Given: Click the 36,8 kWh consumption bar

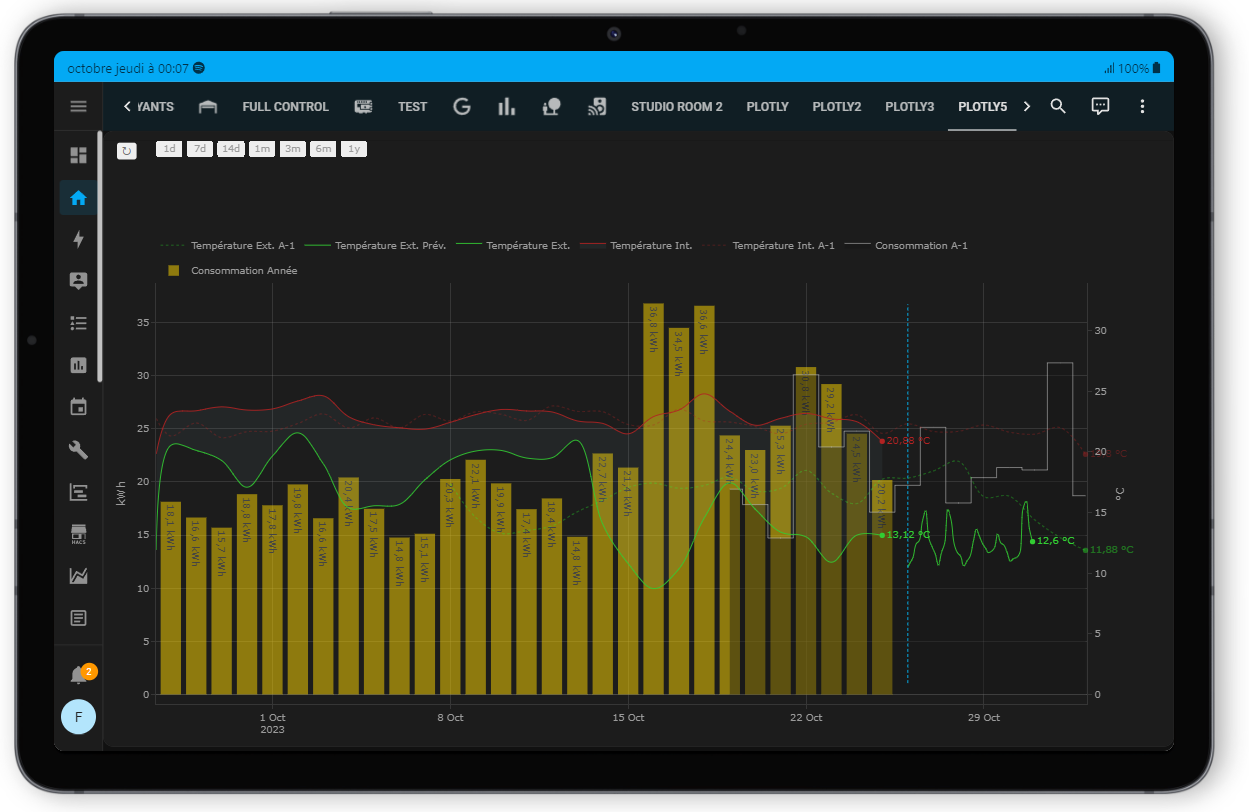Looking at the screenshot, I should [x=653, y=499].
